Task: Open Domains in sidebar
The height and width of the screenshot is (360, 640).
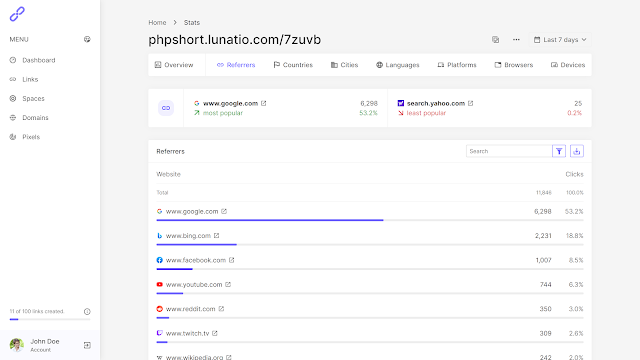Action: point(36,118)
